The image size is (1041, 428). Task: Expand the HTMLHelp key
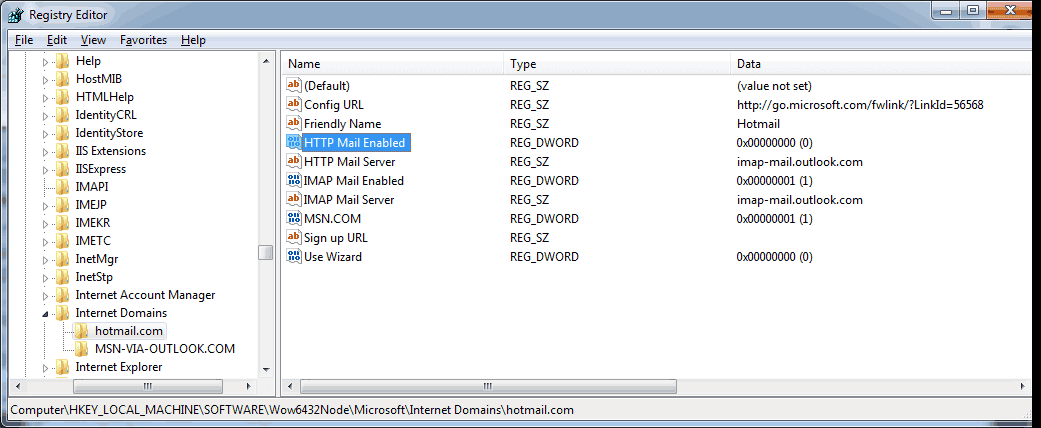46,98
